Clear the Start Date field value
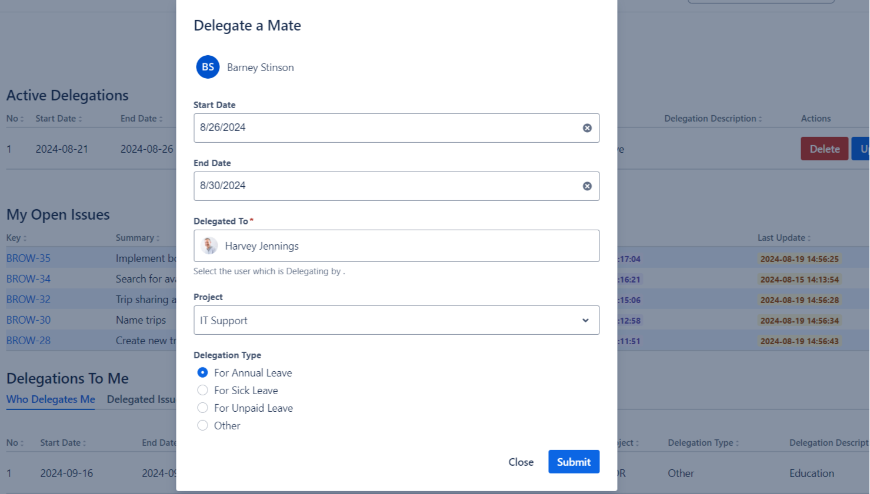The width and height of the screenshot is (870, 494). tap(587, 128)
